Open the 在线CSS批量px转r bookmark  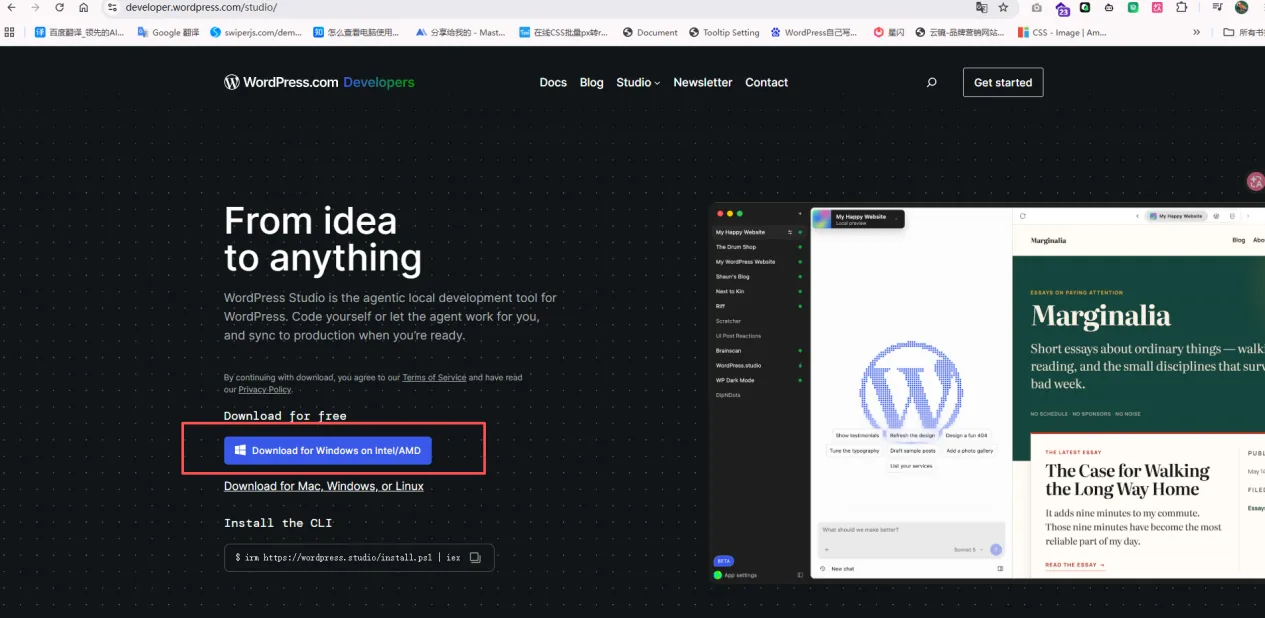click(564, 32)
